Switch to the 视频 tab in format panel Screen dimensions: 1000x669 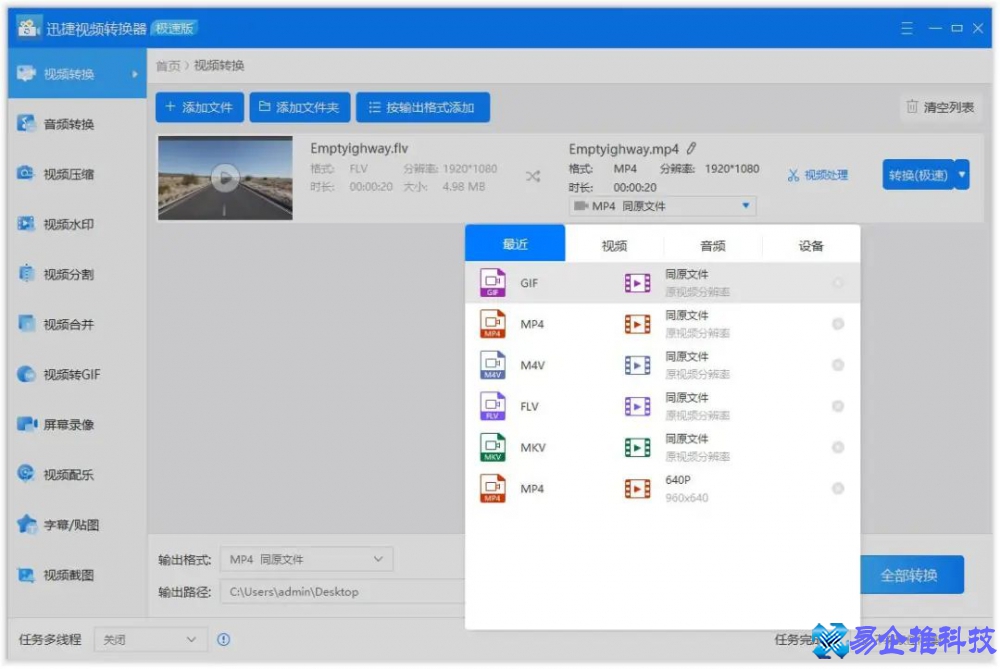point(613,243)
